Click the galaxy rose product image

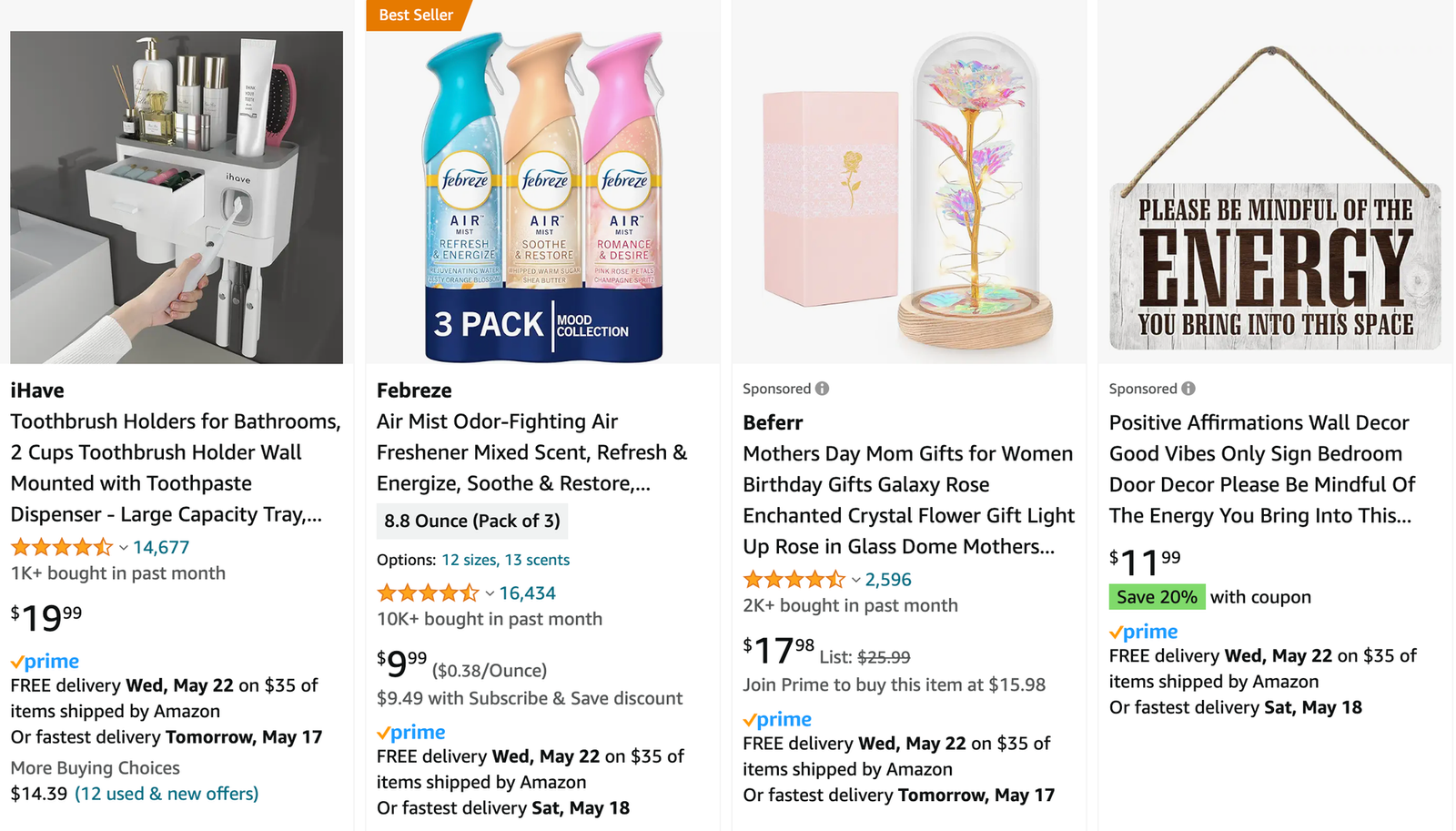click(909, 182)
